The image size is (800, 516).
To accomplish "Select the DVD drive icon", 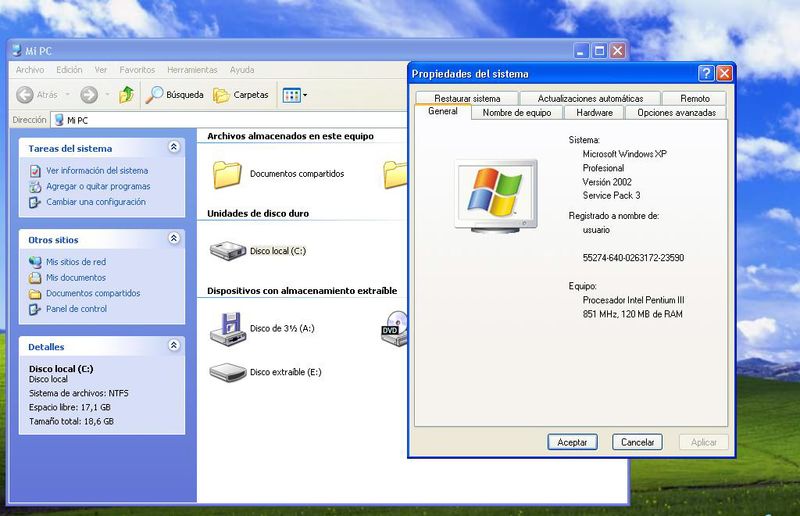I will (394, 329).
